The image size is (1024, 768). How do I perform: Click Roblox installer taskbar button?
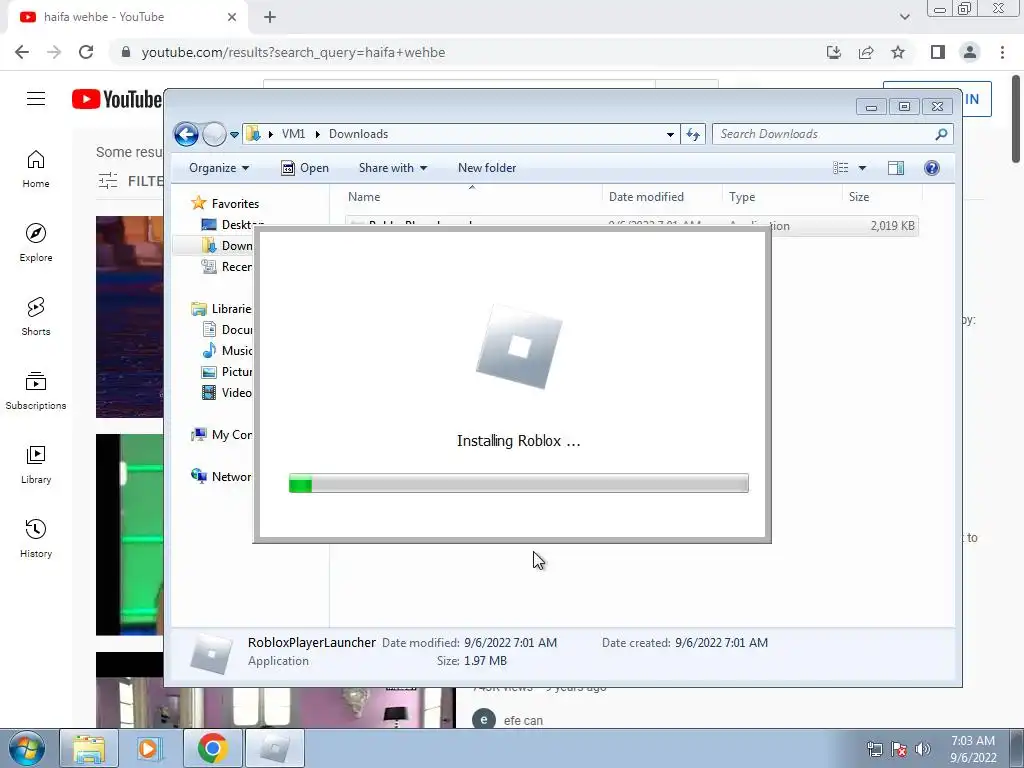tap(274, 748)
